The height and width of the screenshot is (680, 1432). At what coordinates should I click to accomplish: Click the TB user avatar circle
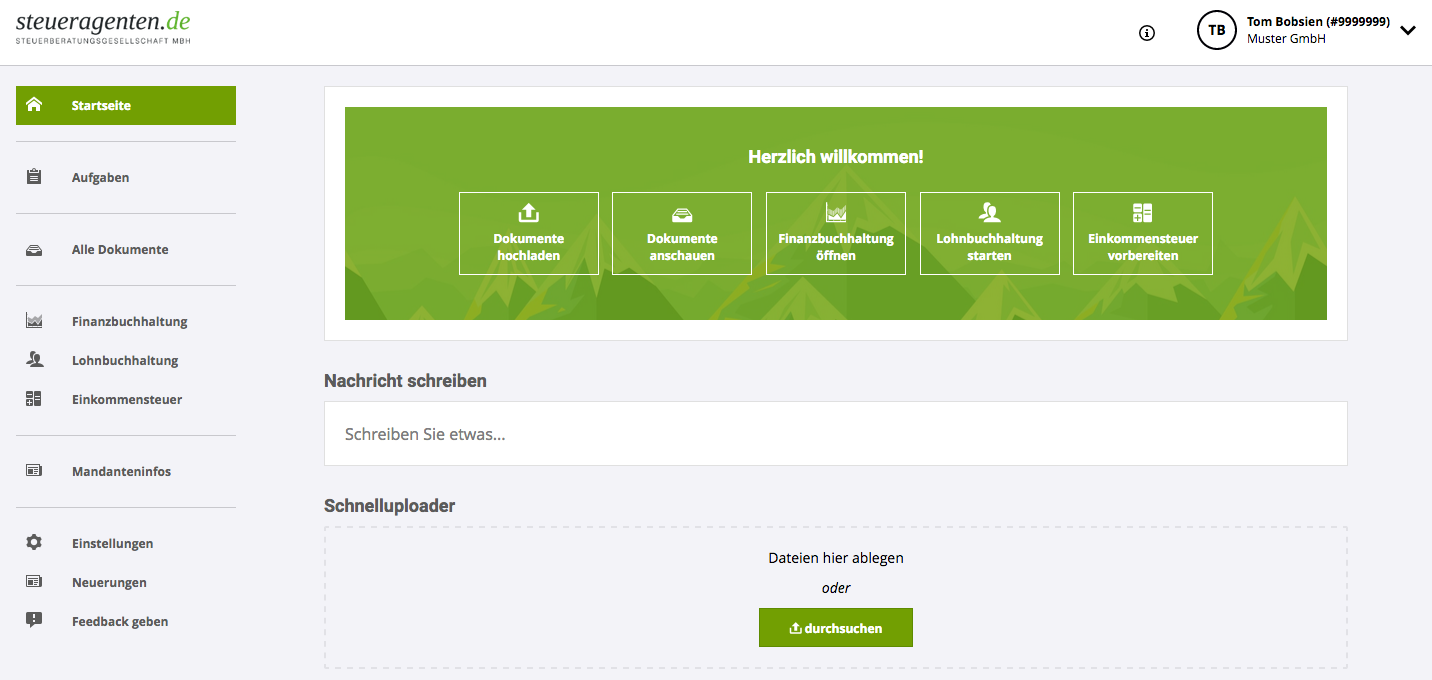[1216, 30]
